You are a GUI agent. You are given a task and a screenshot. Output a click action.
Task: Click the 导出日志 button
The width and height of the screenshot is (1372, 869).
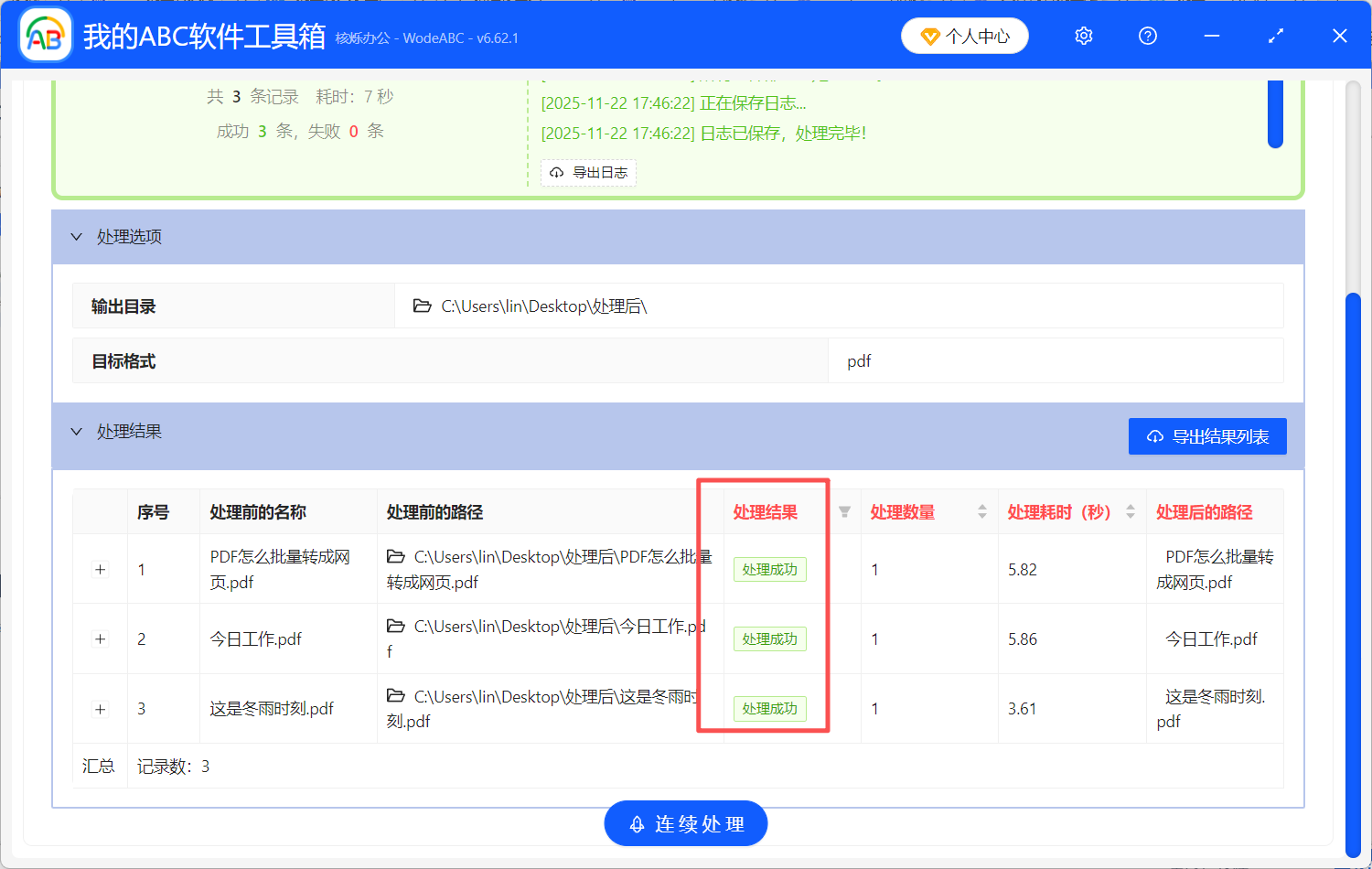pos(588,172)
